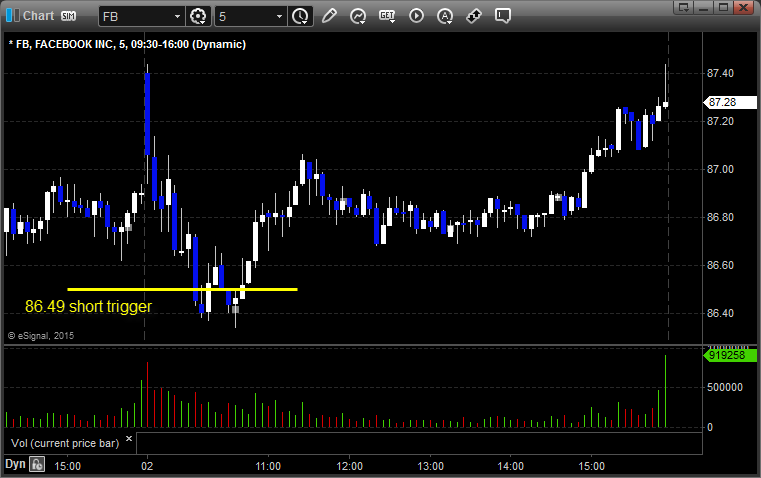The width and height of the screenshot is (761, 478).
Task: Select the '86.49 short trigger' annotation text
Action: click(88, 306)
